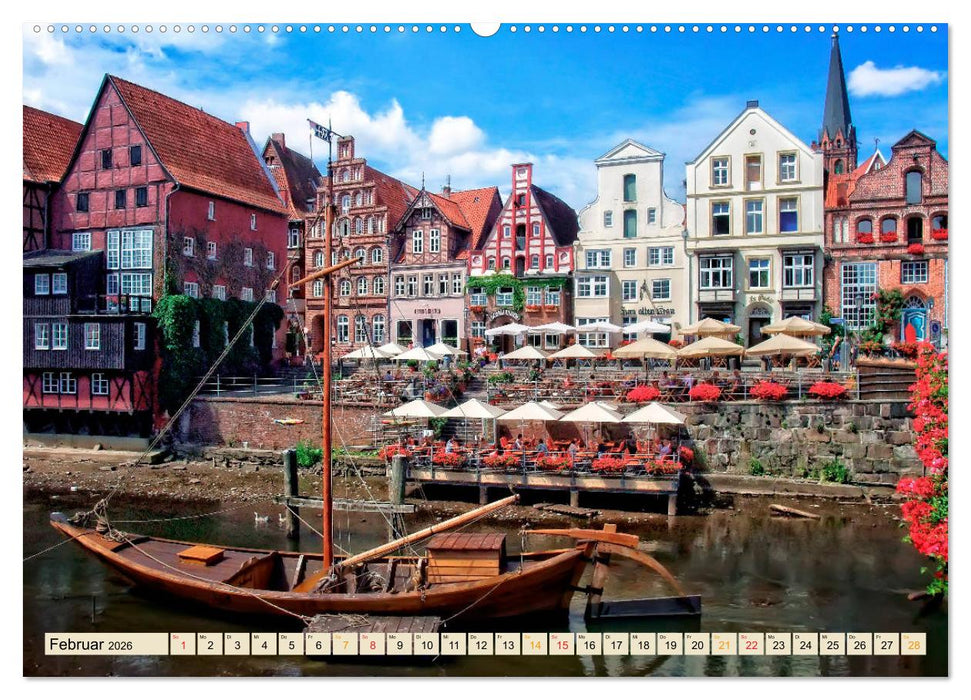Click the year 2026 next to Februar
971x700 pixels.
[119, 647]
